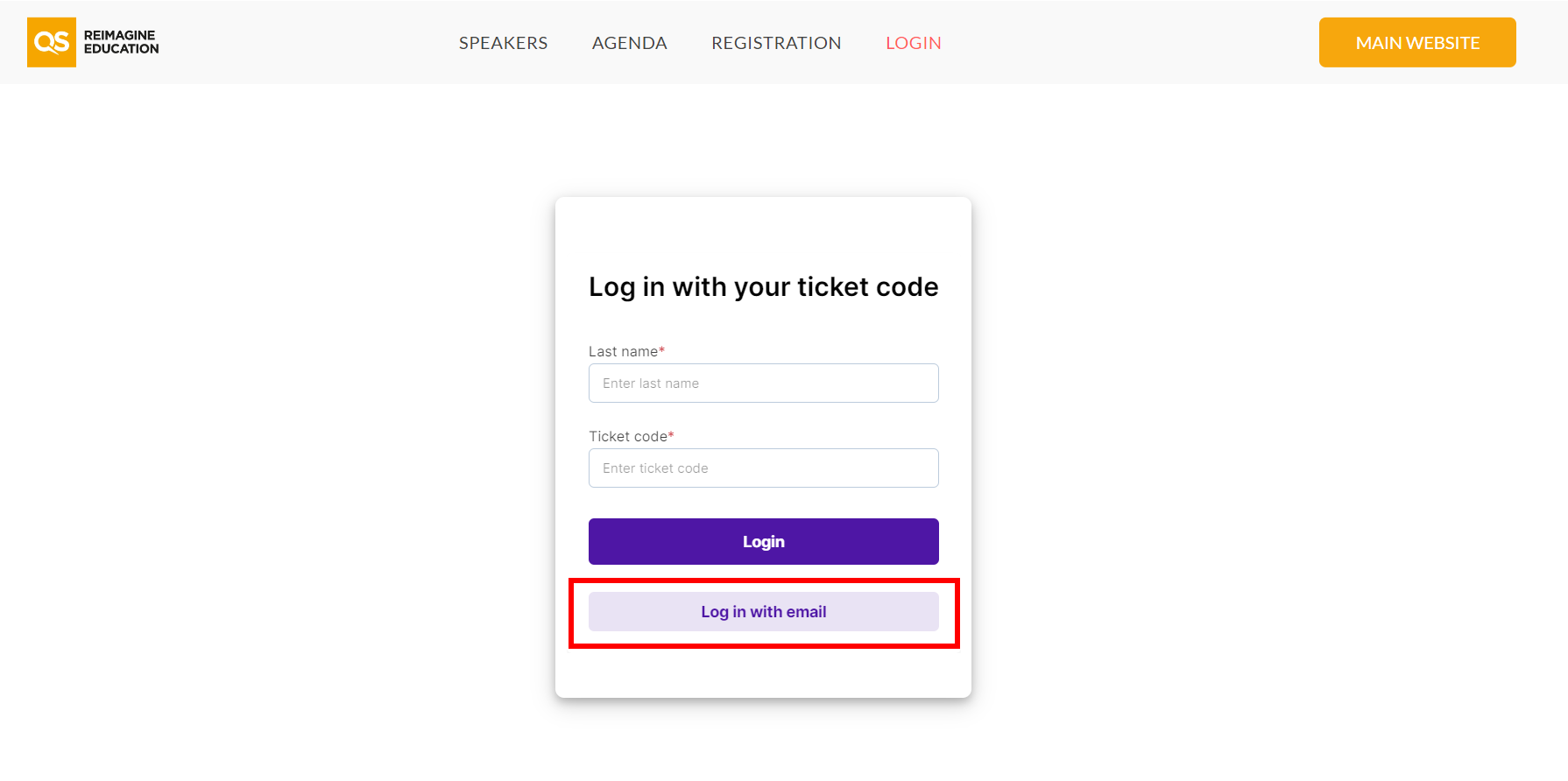Focus the Last name input field
The width and height of the screenshot is (1568, 781).
click(763, 383)
